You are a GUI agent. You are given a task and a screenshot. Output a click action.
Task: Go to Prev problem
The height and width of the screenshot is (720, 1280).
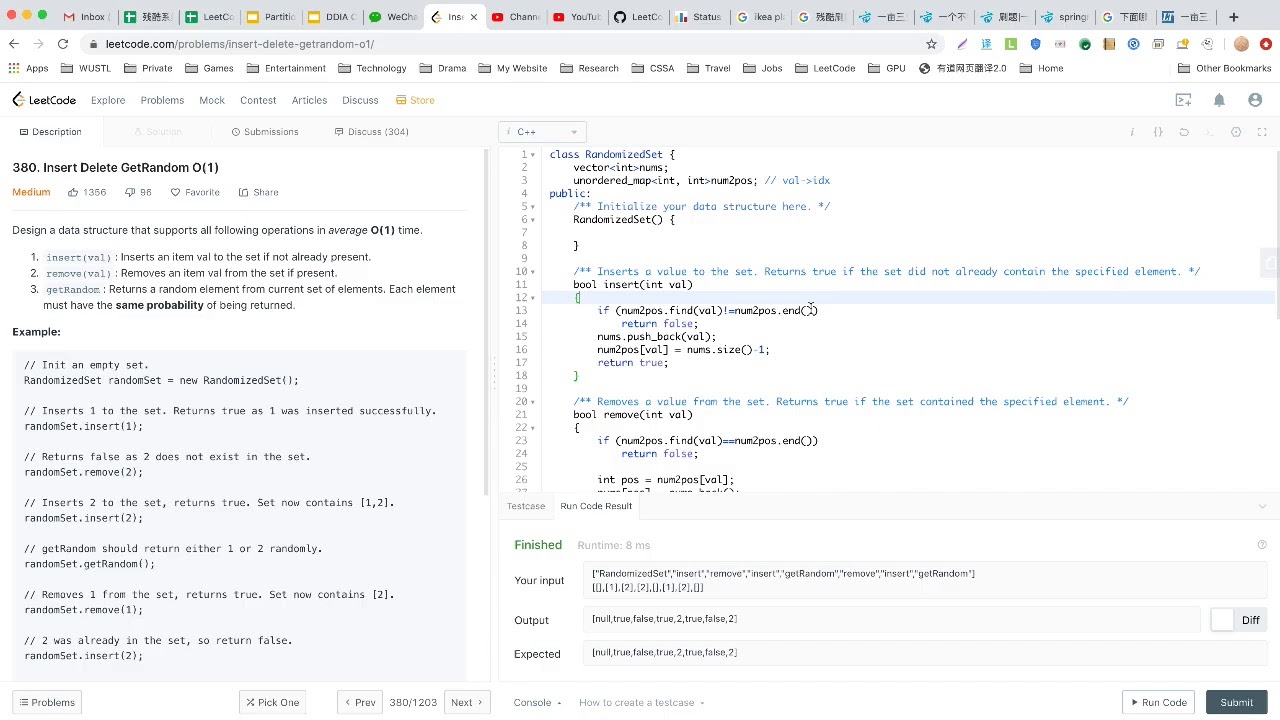click(359, 702)
